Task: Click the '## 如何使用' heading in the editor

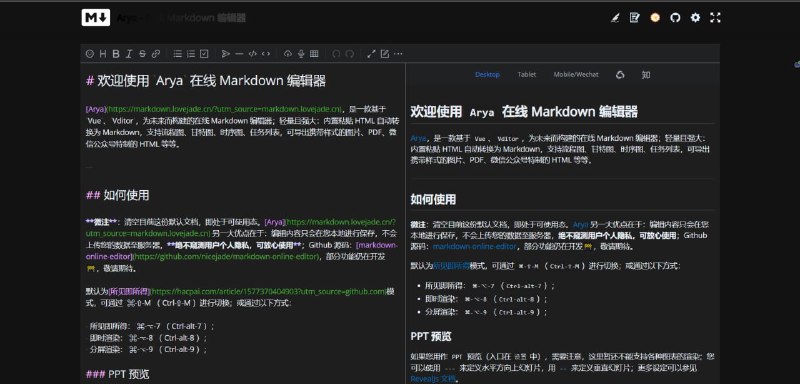Action: pyautogui.click(x=117, y=195)
